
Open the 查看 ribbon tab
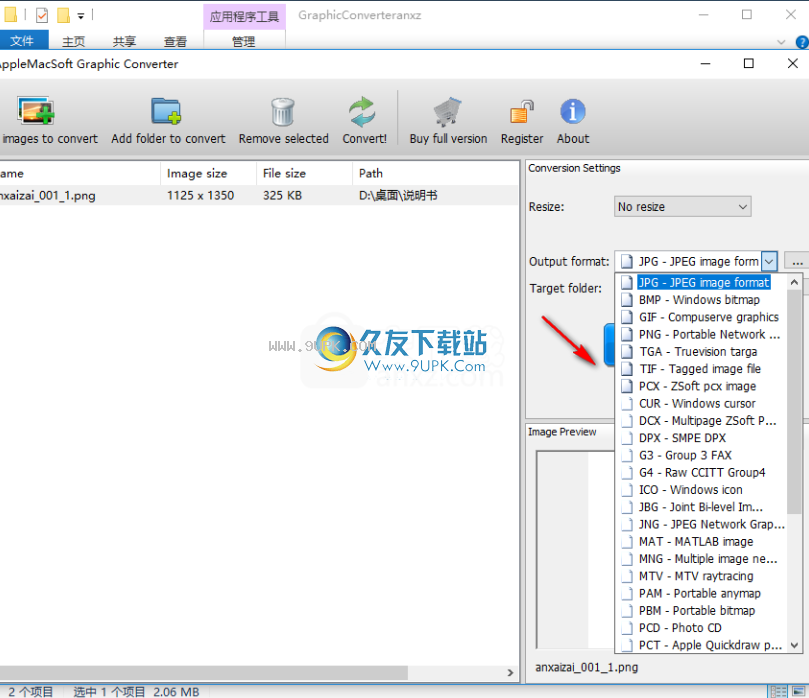coord(175,41)
